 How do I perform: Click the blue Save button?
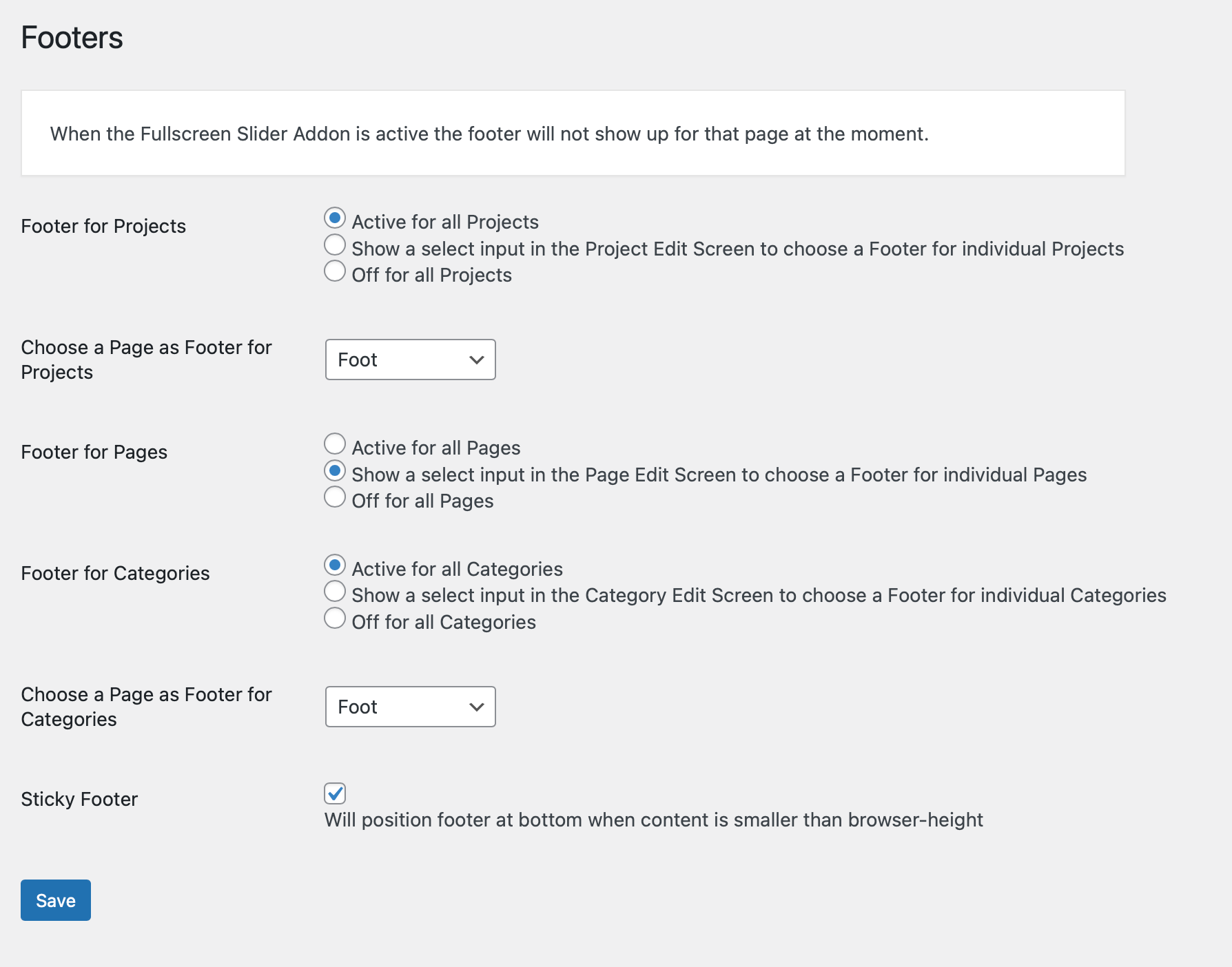point(56,900)
